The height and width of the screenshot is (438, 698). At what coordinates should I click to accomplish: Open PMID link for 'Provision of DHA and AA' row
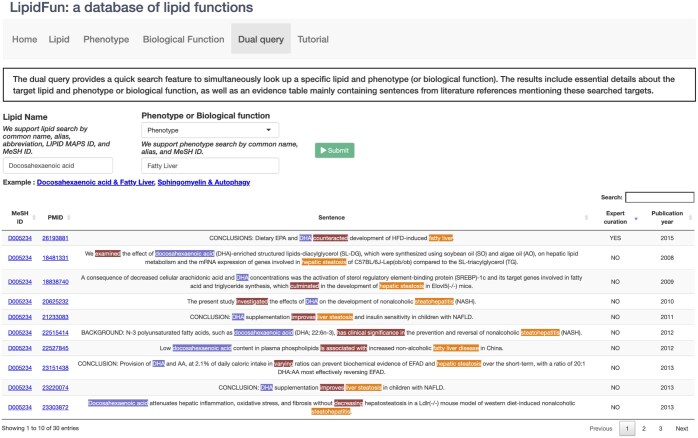(x=55, y=368)
